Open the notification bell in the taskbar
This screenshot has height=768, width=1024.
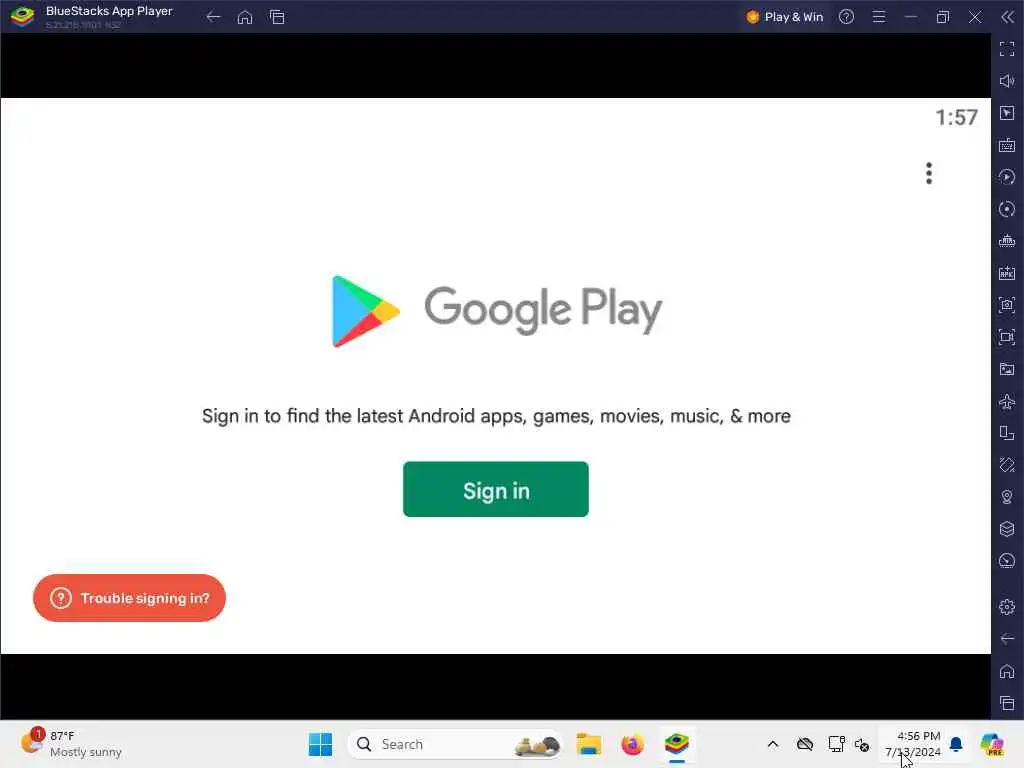[x=956, y=744]
